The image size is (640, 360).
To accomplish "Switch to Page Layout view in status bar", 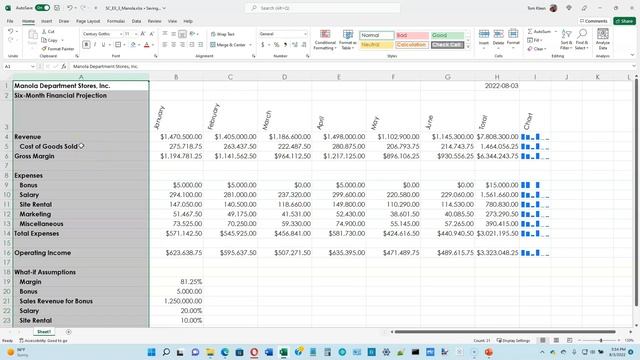I will point(556,340).
